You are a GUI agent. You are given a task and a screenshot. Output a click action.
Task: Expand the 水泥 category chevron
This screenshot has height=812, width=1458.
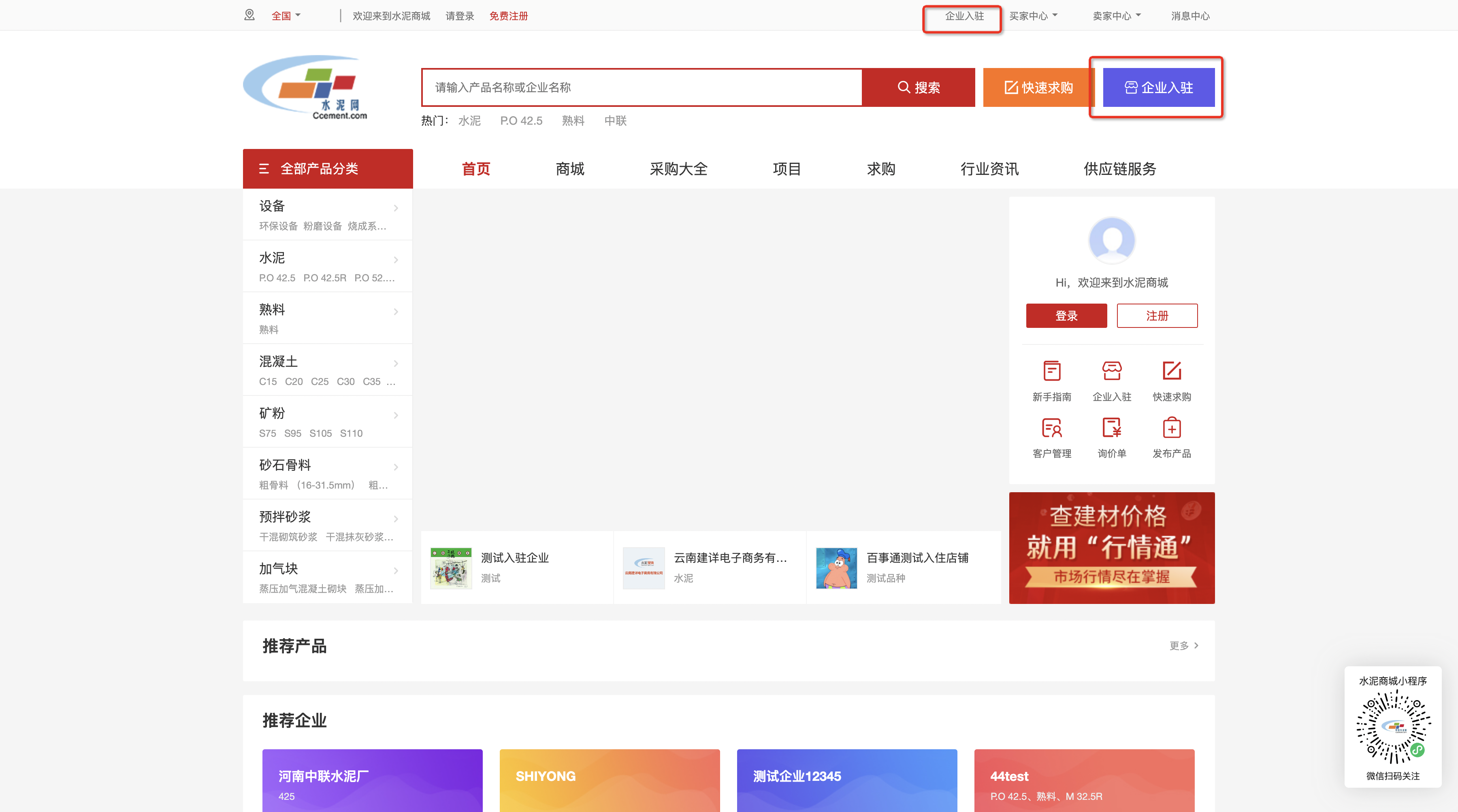click(396, 260)
